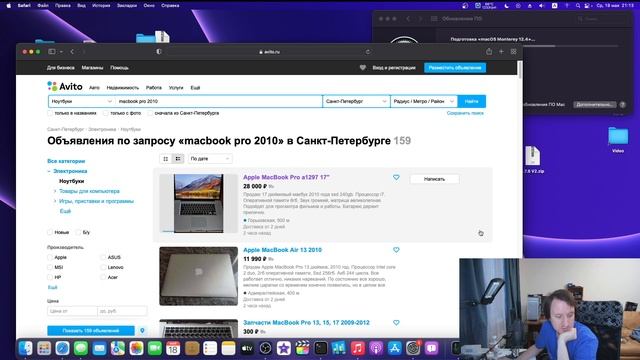Check the ASUS manufacturer filter
640x360 pixels.
[103, 257]
